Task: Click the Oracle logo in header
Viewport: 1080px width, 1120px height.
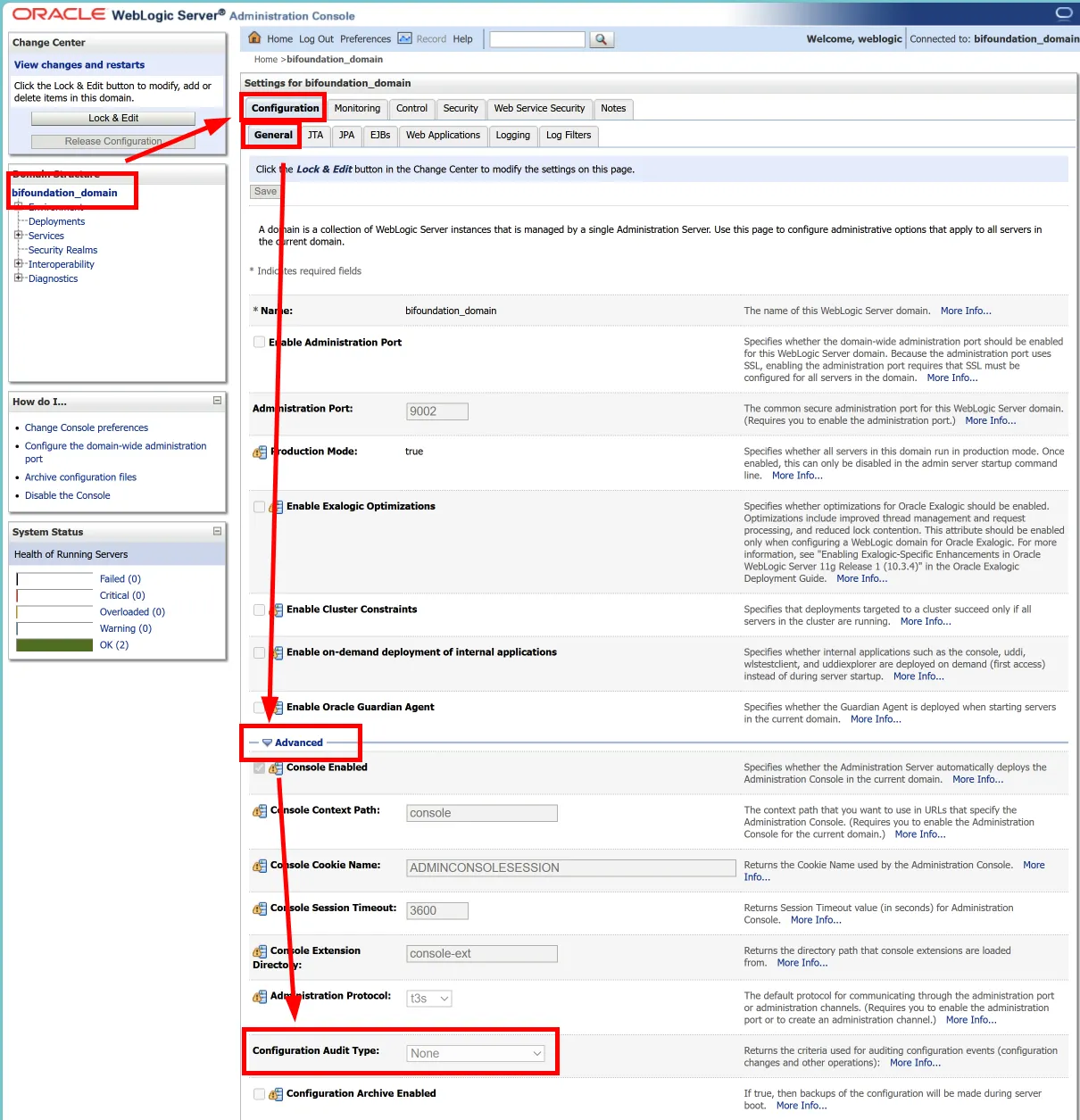Action: point(59,14)
